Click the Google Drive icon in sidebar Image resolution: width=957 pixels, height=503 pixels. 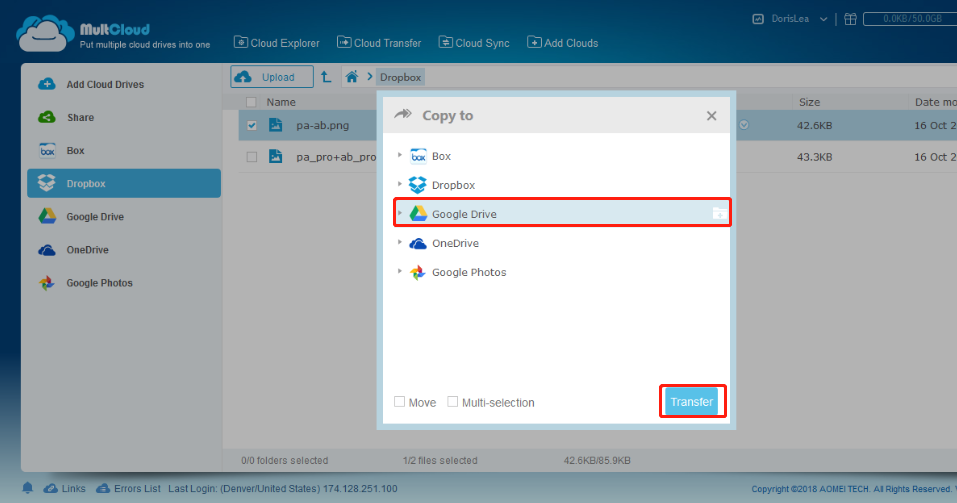click(x=47, y=216)
